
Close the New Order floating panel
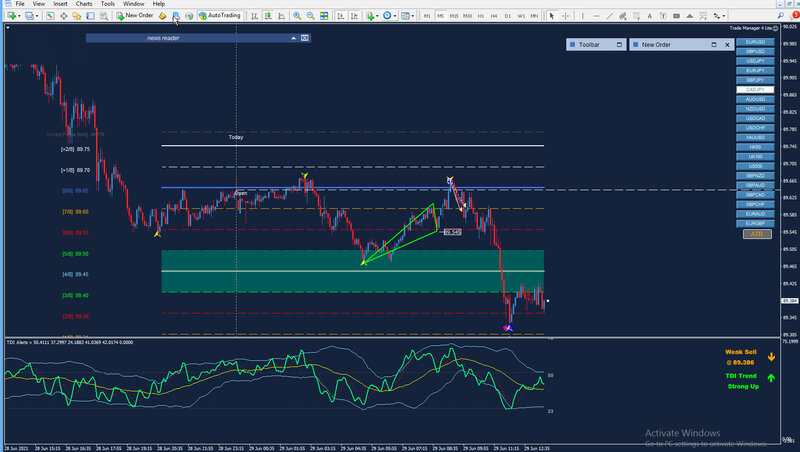click(x=726, y=45)
